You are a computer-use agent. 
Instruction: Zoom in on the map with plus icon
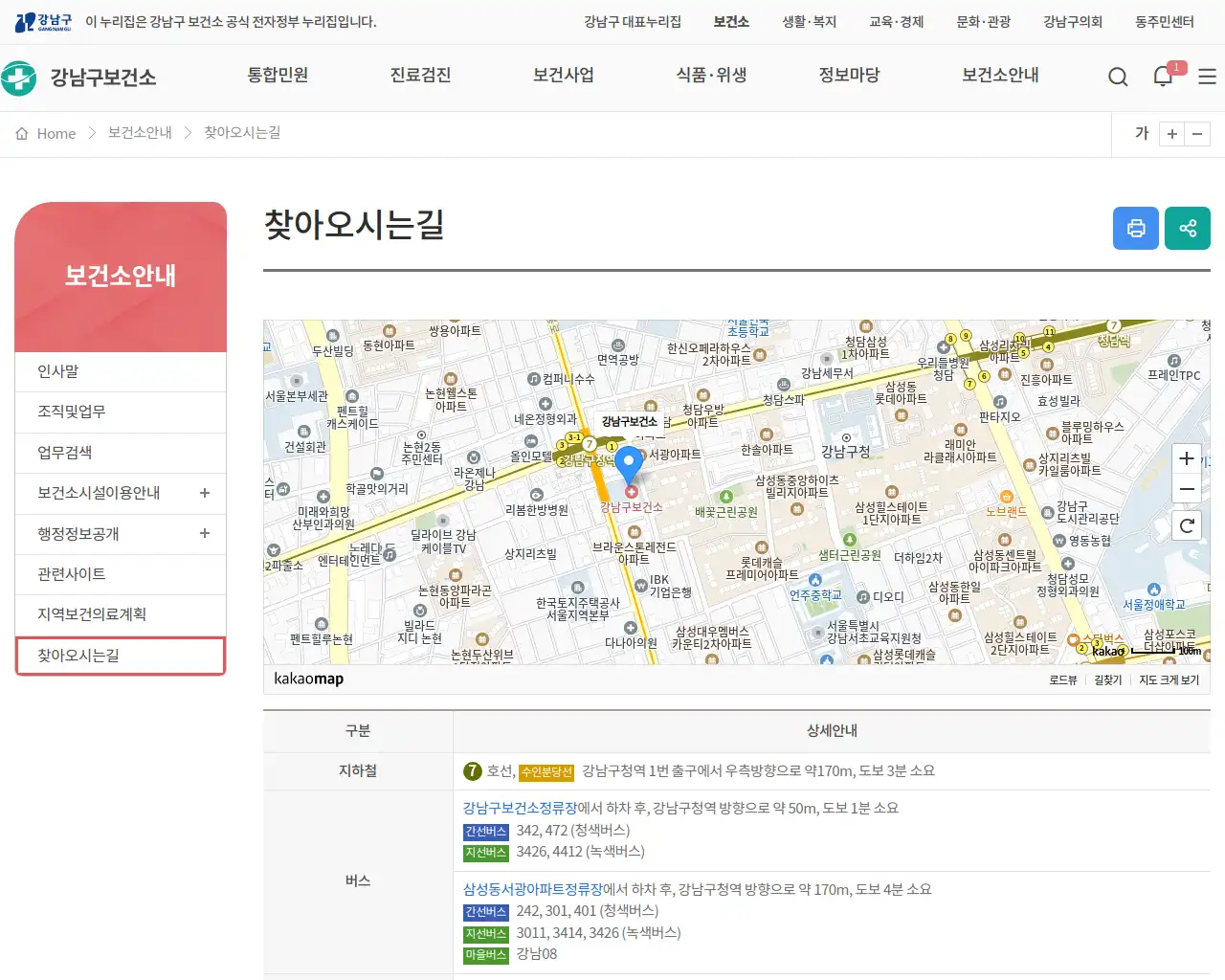tap(1186, 458)
